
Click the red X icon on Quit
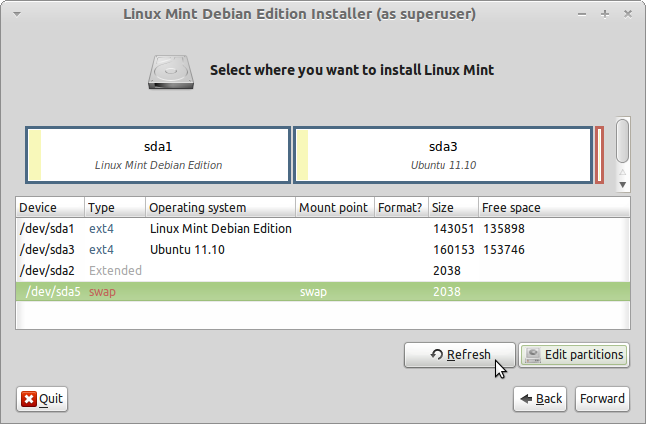[29, 399]
